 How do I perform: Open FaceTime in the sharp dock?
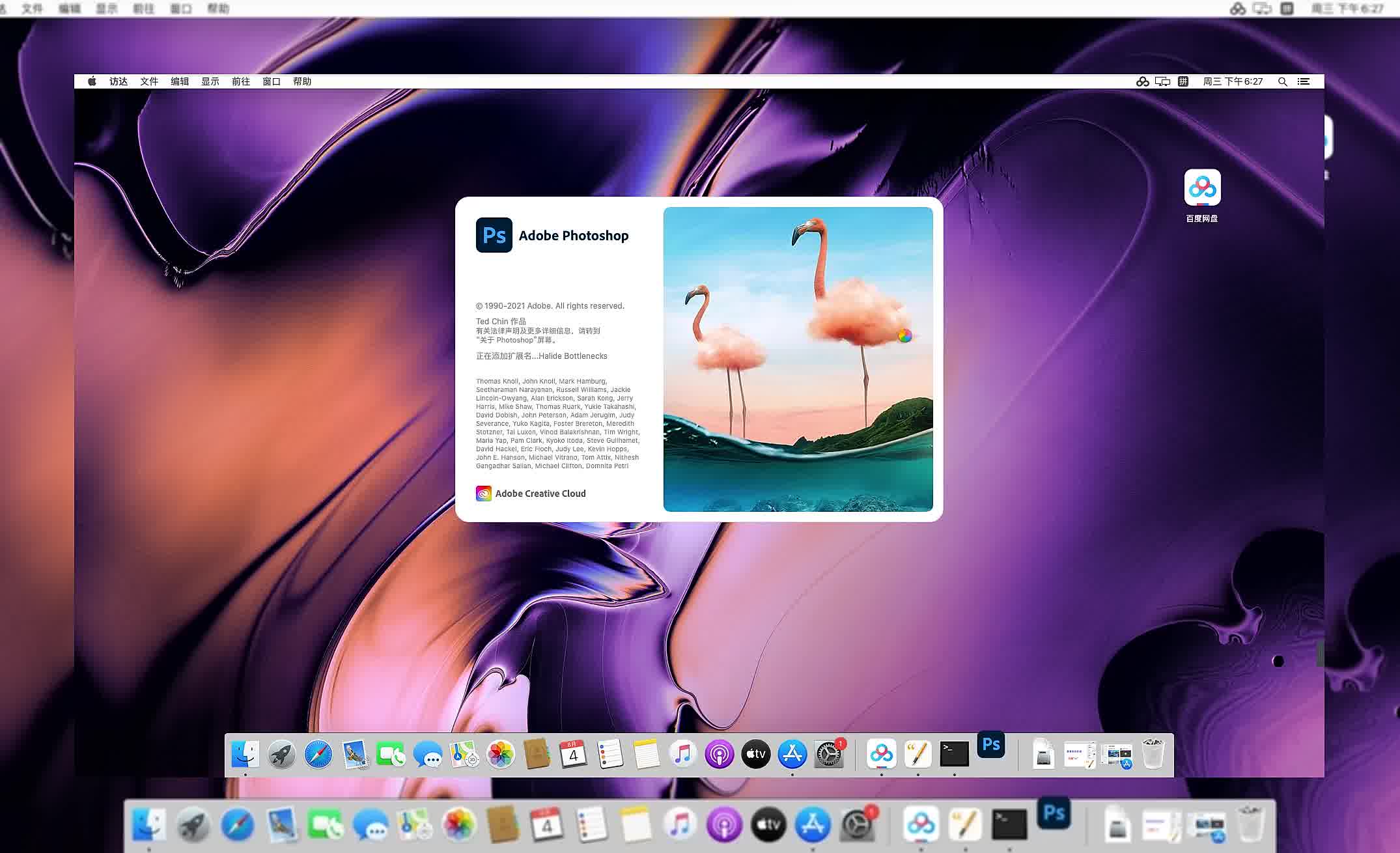pyautogui.click(x=391, y=754)
